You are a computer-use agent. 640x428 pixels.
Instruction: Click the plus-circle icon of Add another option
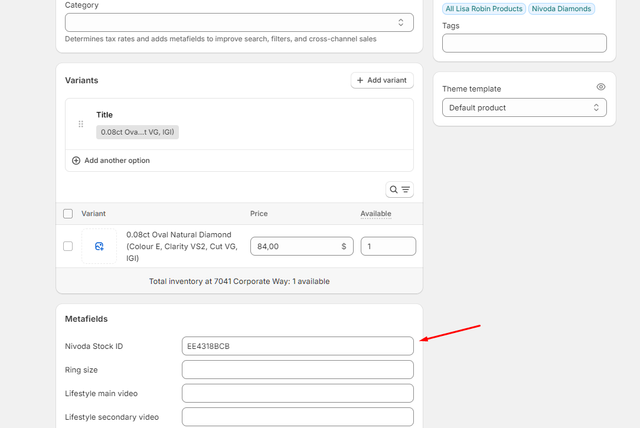(76, 160)
